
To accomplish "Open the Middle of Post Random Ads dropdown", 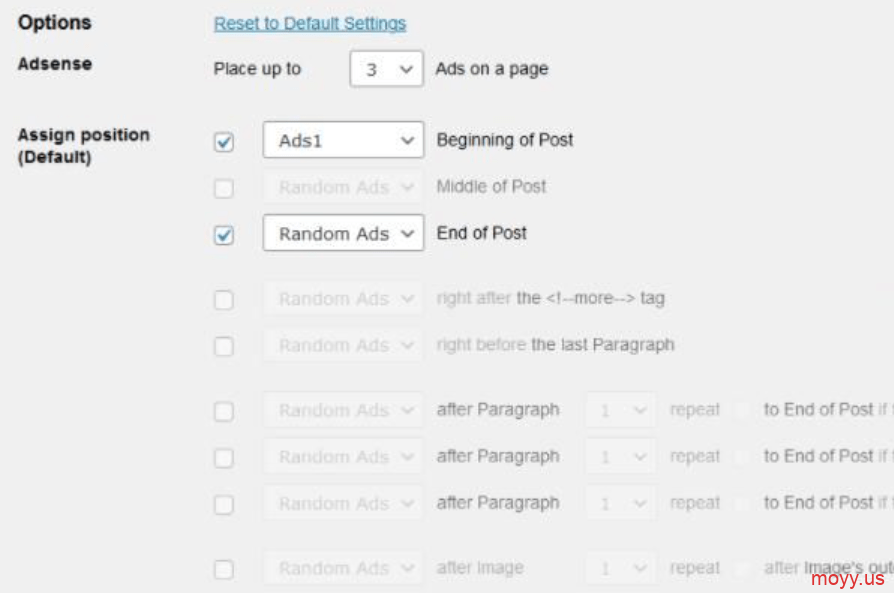I will point(343,187).
